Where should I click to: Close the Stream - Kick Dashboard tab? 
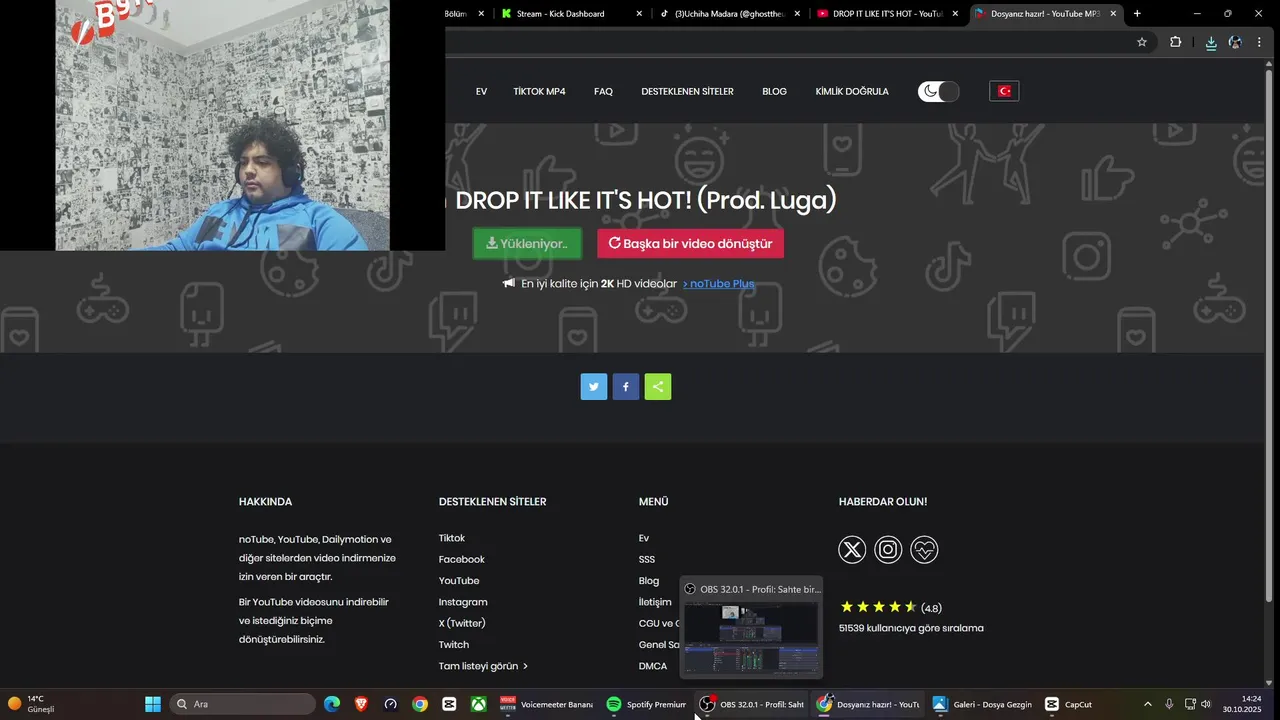pos(639,14)
